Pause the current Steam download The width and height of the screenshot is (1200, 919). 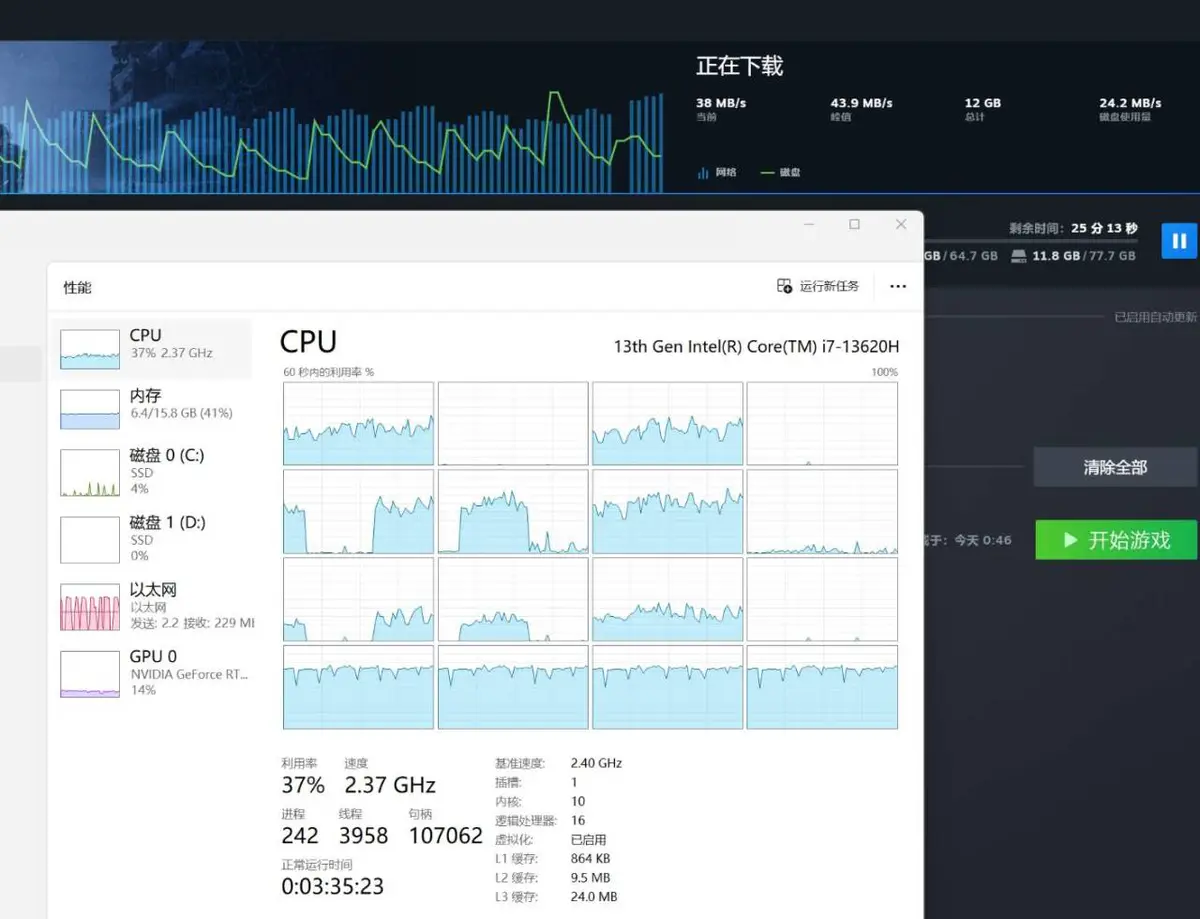pyautogui.click(x=1178, y=241)
